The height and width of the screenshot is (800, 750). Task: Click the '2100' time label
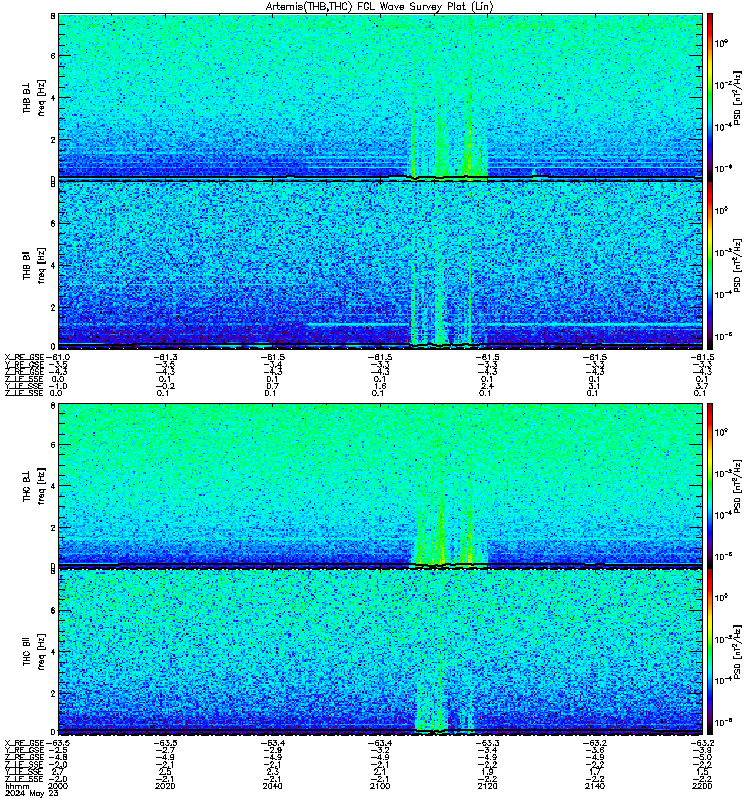(380, 786)
